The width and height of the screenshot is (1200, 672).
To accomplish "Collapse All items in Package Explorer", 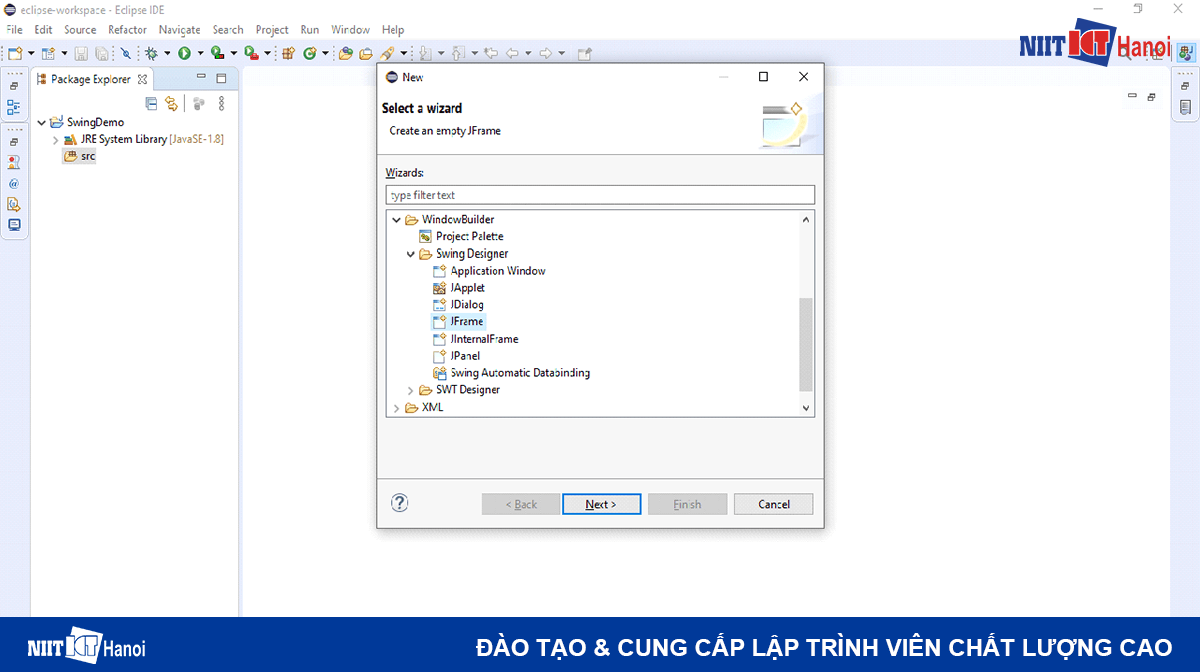I will click(x=151, y=103).
